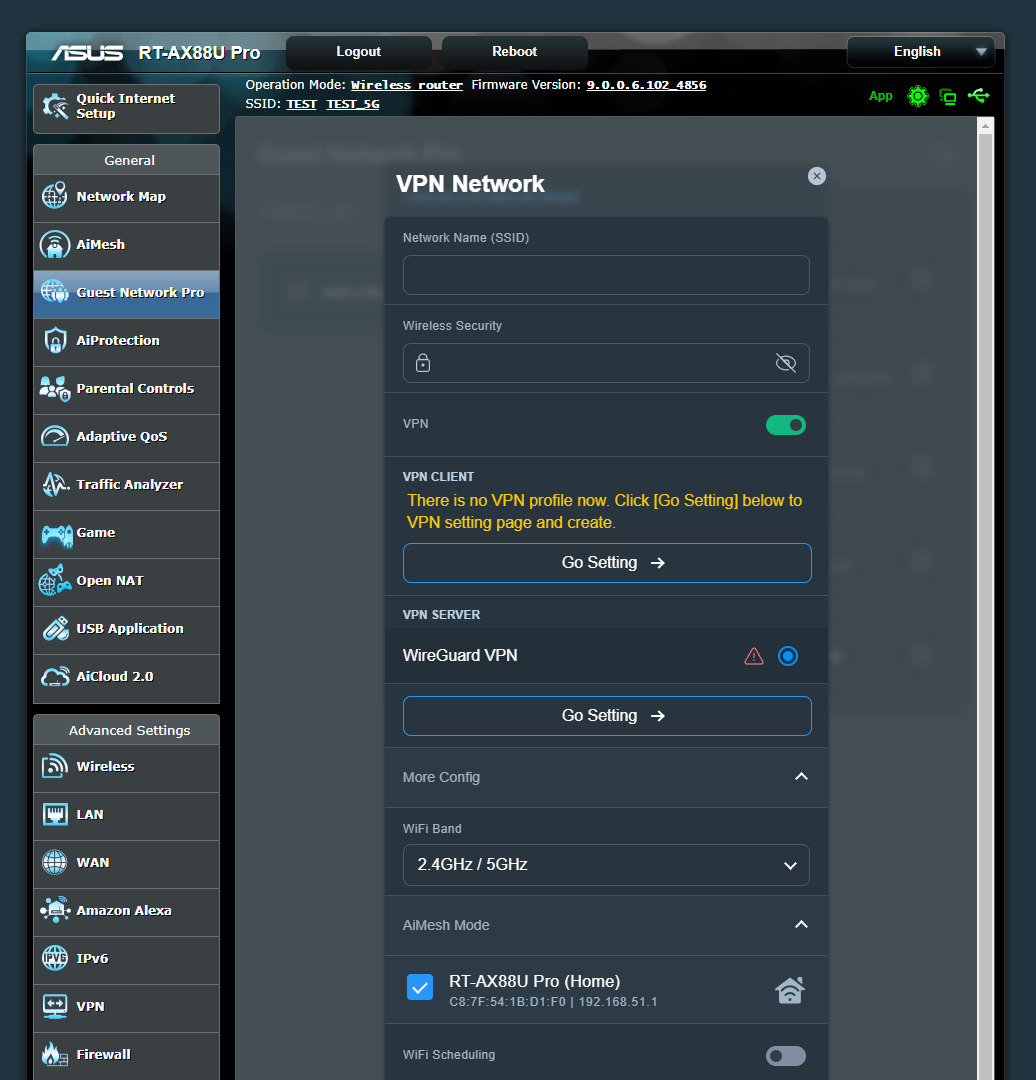The width and height of the screenshot is (1036, 1080).
Task: Click Go Setting under VPN Client
Action: 607,563
